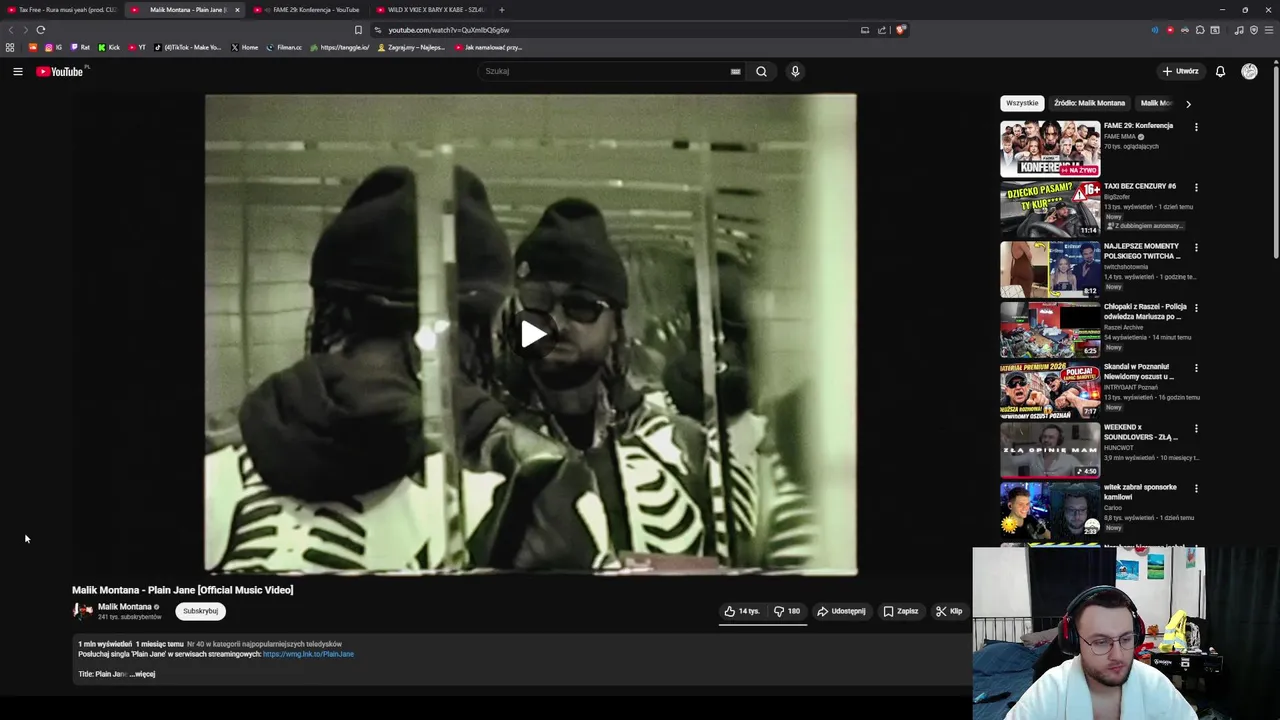The image size is (1280, 720).
Task: Click the youtube.com address bar URL
Action: pyautogui.click(x=449, y=30)
